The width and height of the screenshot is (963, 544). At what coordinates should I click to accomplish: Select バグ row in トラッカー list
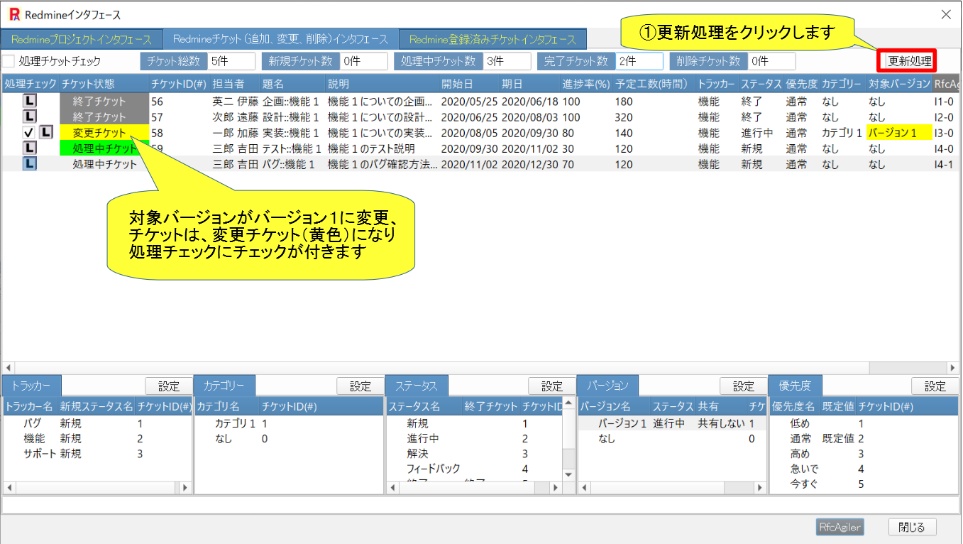[x=98, y=423]
